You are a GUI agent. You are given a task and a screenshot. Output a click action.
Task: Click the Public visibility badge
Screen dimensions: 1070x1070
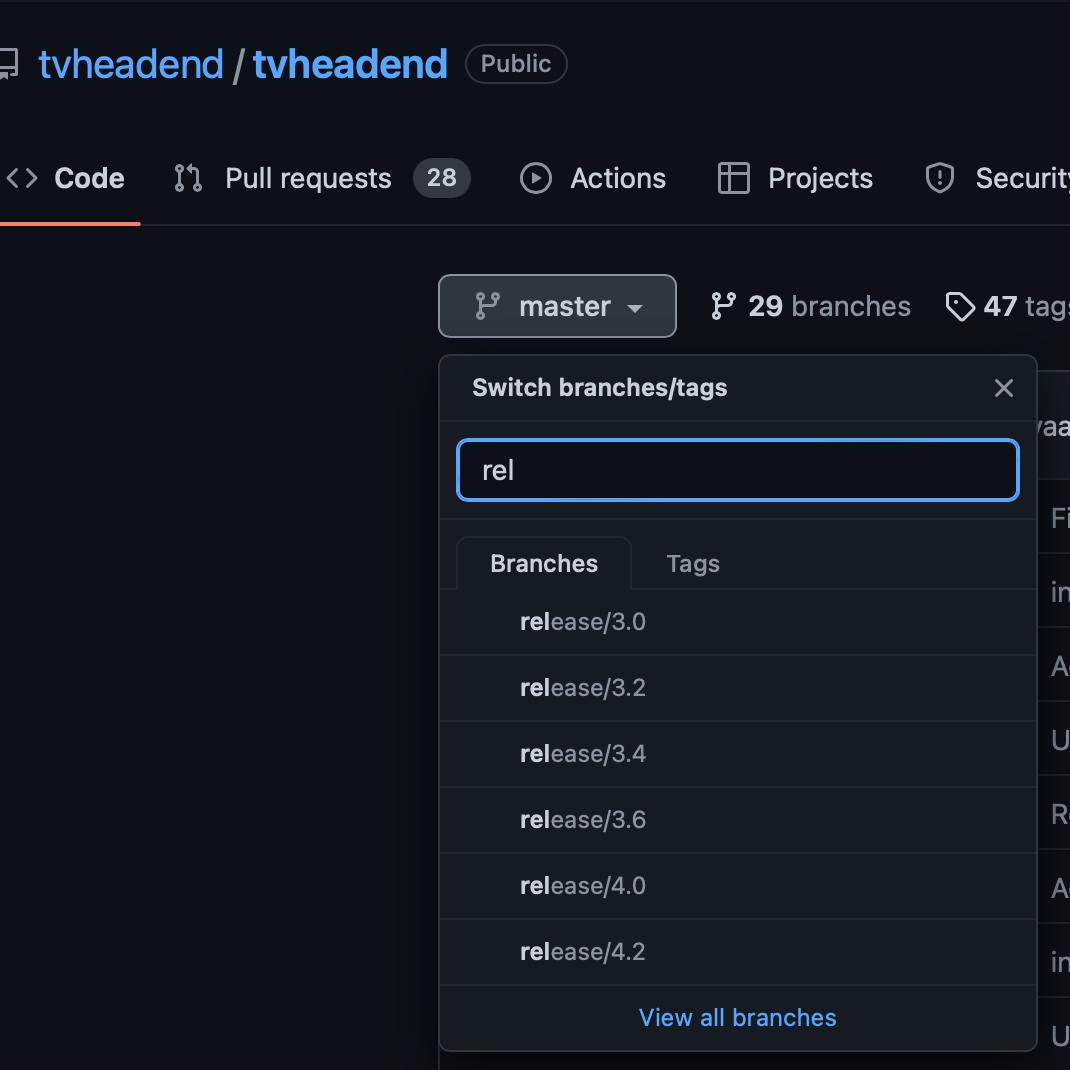(x=516, y=64)
